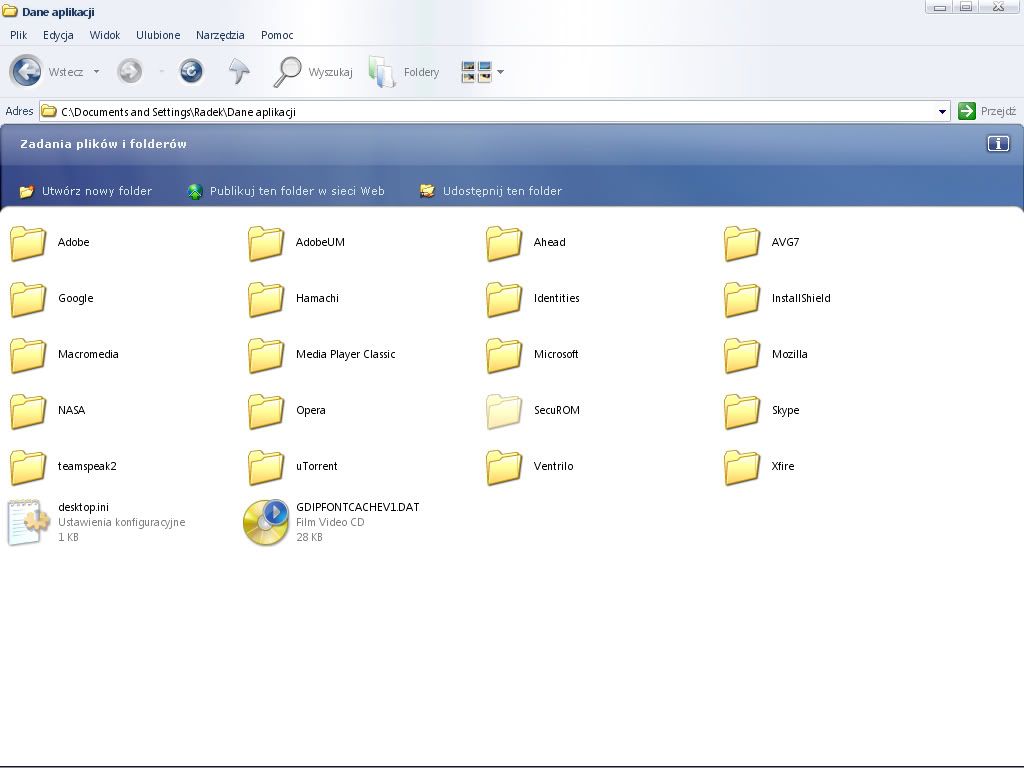Open the Plik menu
The height and width of the screenshot is (768, 1024).
tap(18, 35)
